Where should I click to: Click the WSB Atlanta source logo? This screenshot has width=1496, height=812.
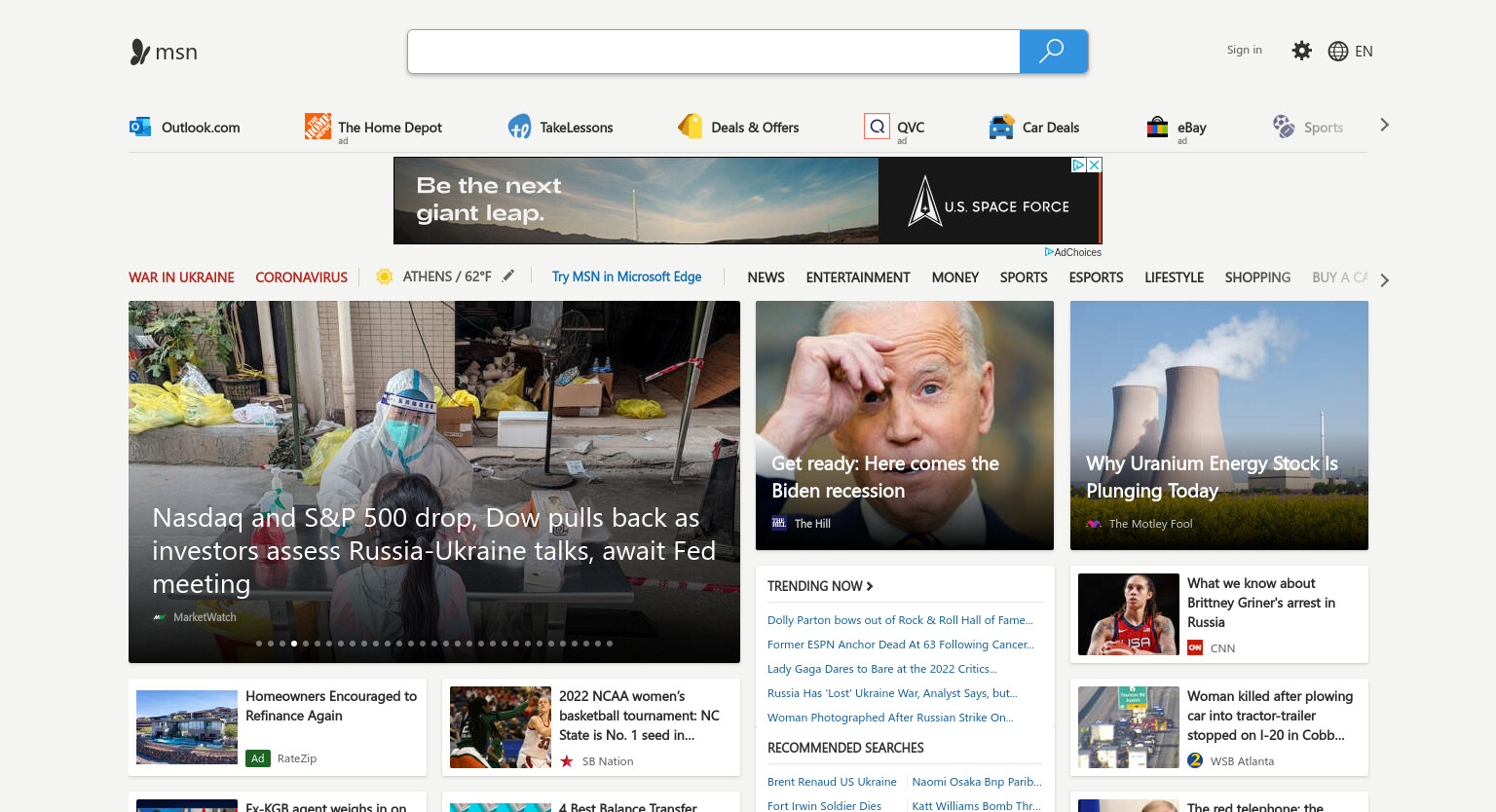point(1195,760)
